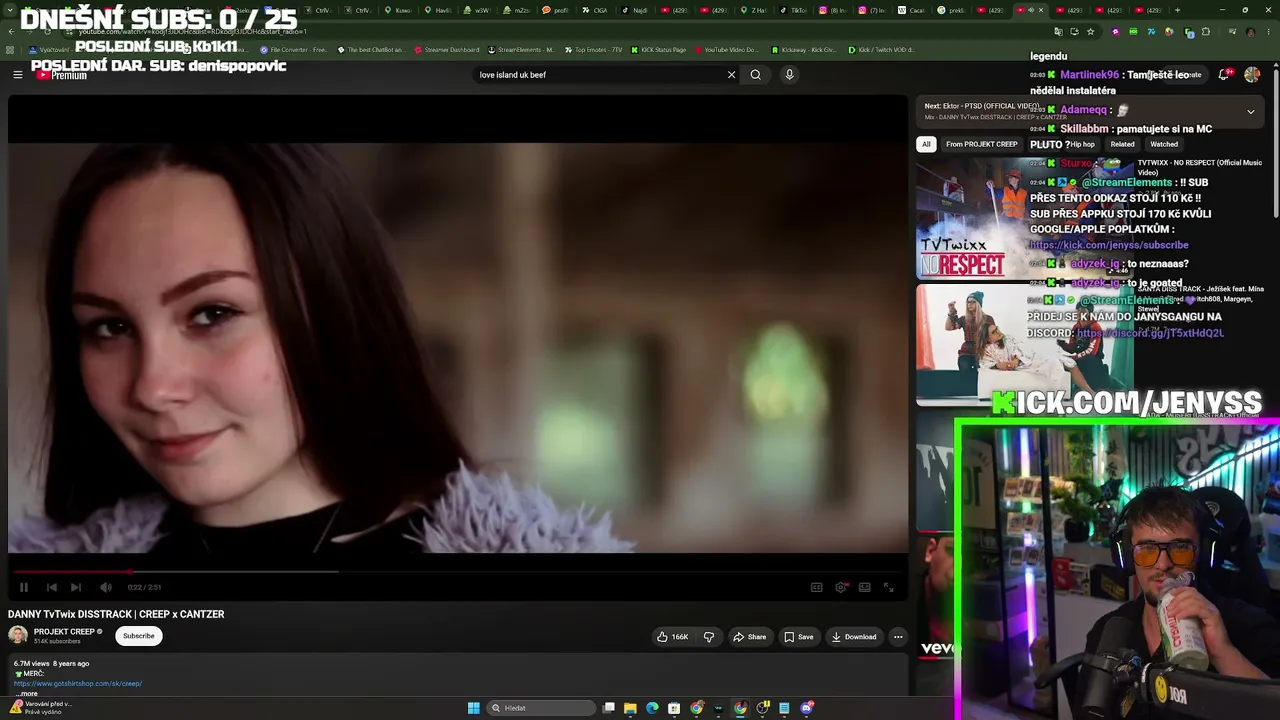The height and width of the screenshot is (720, 1280).
Task: Select the Related filter chip
Action: pyautogui.click(x=1122, y=144)
